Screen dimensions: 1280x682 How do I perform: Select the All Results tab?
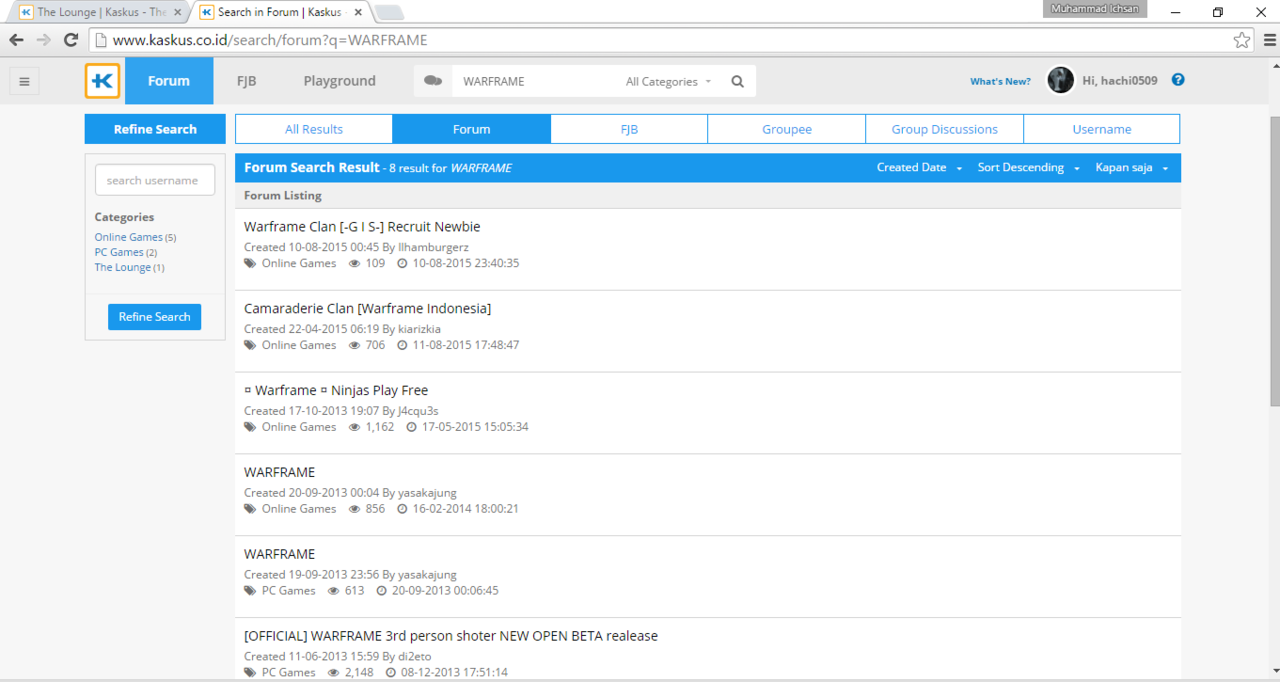pyautogui.click(x=314, y=129)
